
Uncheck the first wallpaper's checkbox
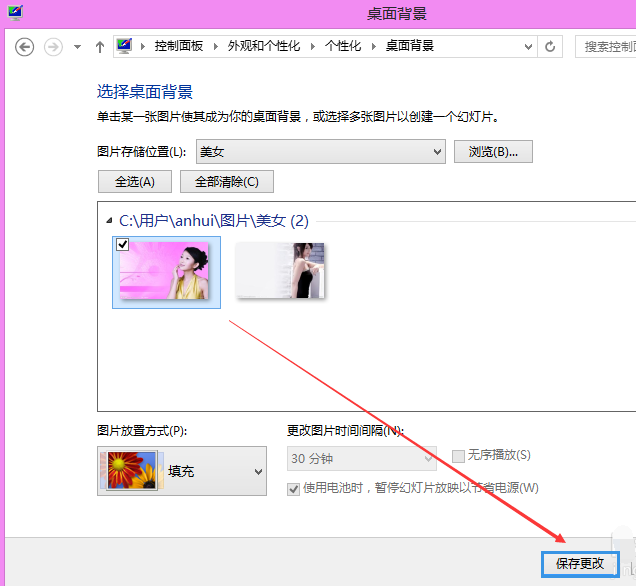click(x=123, y=245)
